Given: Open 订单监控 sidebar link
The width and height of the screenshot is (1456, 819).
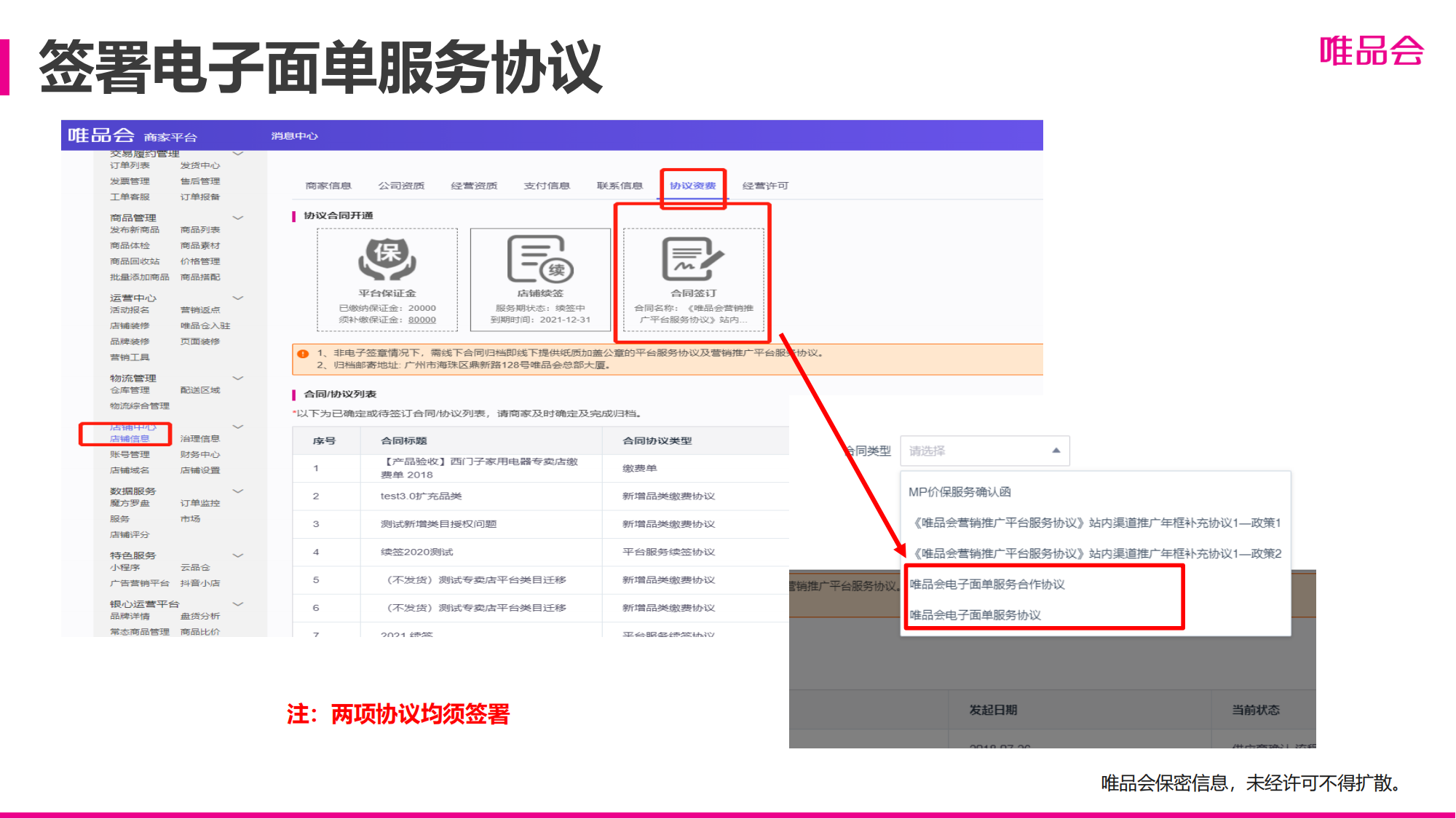Looking at the screenshot, I should pyautogui.click(x=200, y=503).
